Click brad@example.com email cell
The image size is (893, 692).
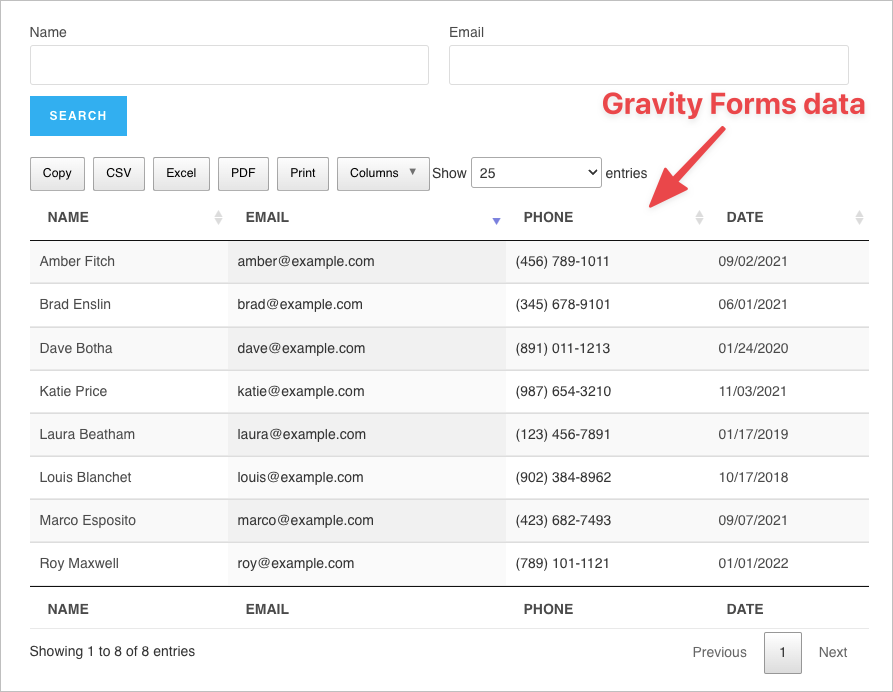click(367, 305)
